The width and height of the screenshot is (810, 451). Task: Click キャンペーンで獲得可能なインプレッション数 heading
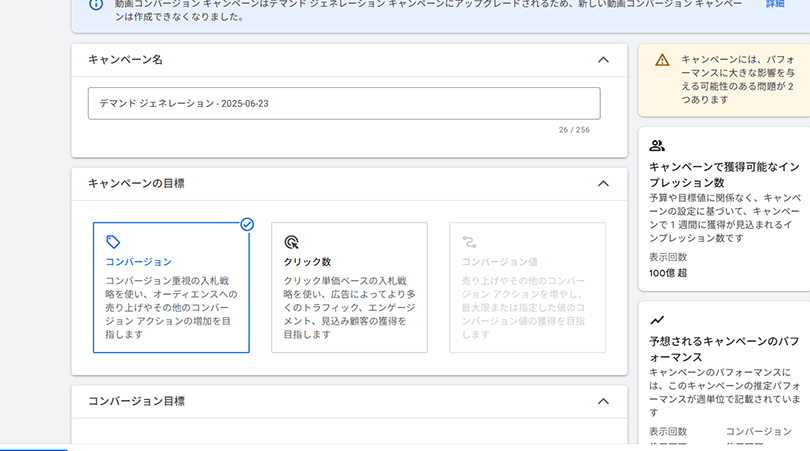(x=725, y=175)
